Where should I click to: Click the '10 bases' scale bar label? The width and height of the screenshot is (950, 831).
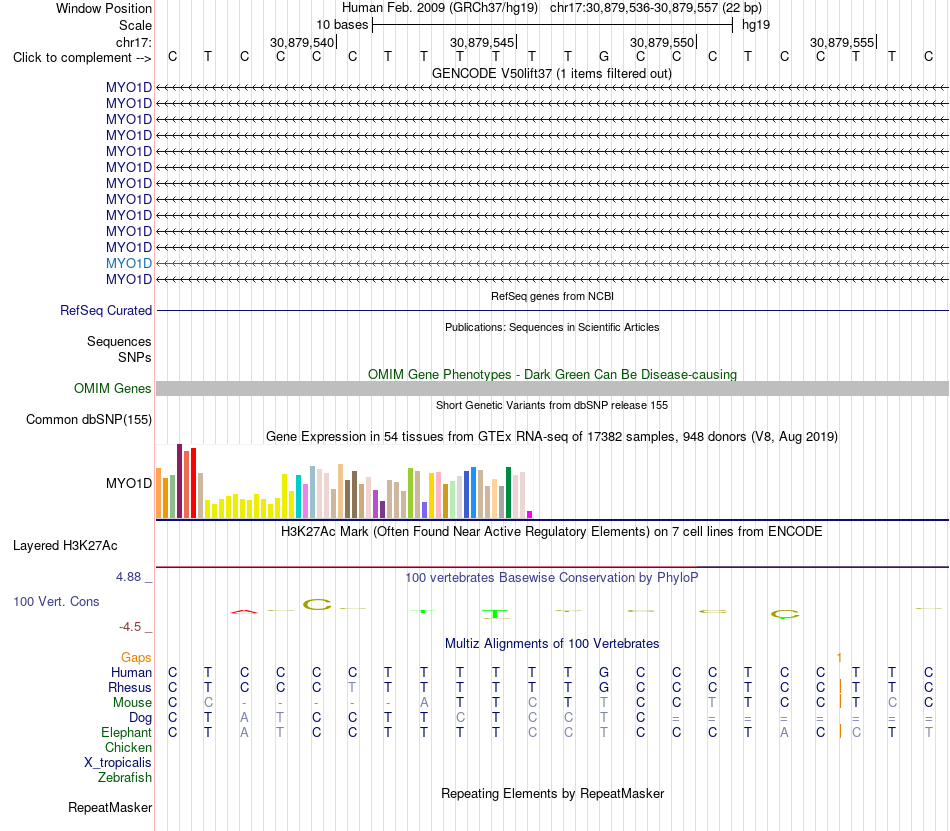[342, 25]
